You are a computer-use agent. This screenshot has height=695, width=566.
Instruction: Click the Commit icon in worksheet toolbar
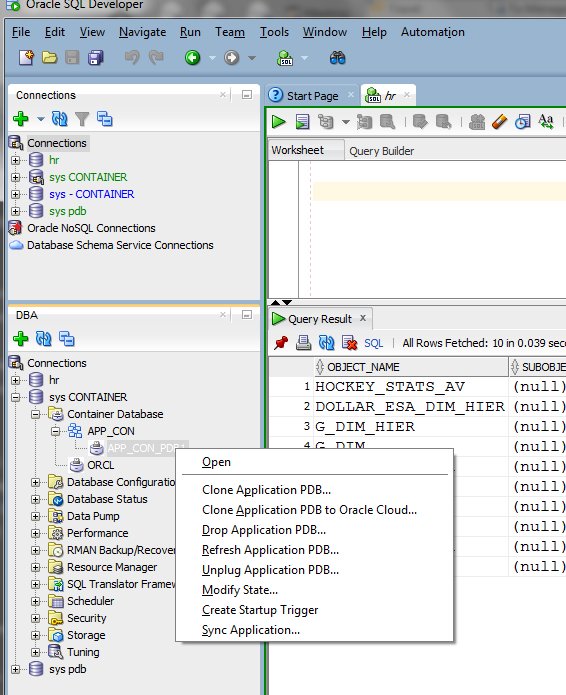[420, 121]
